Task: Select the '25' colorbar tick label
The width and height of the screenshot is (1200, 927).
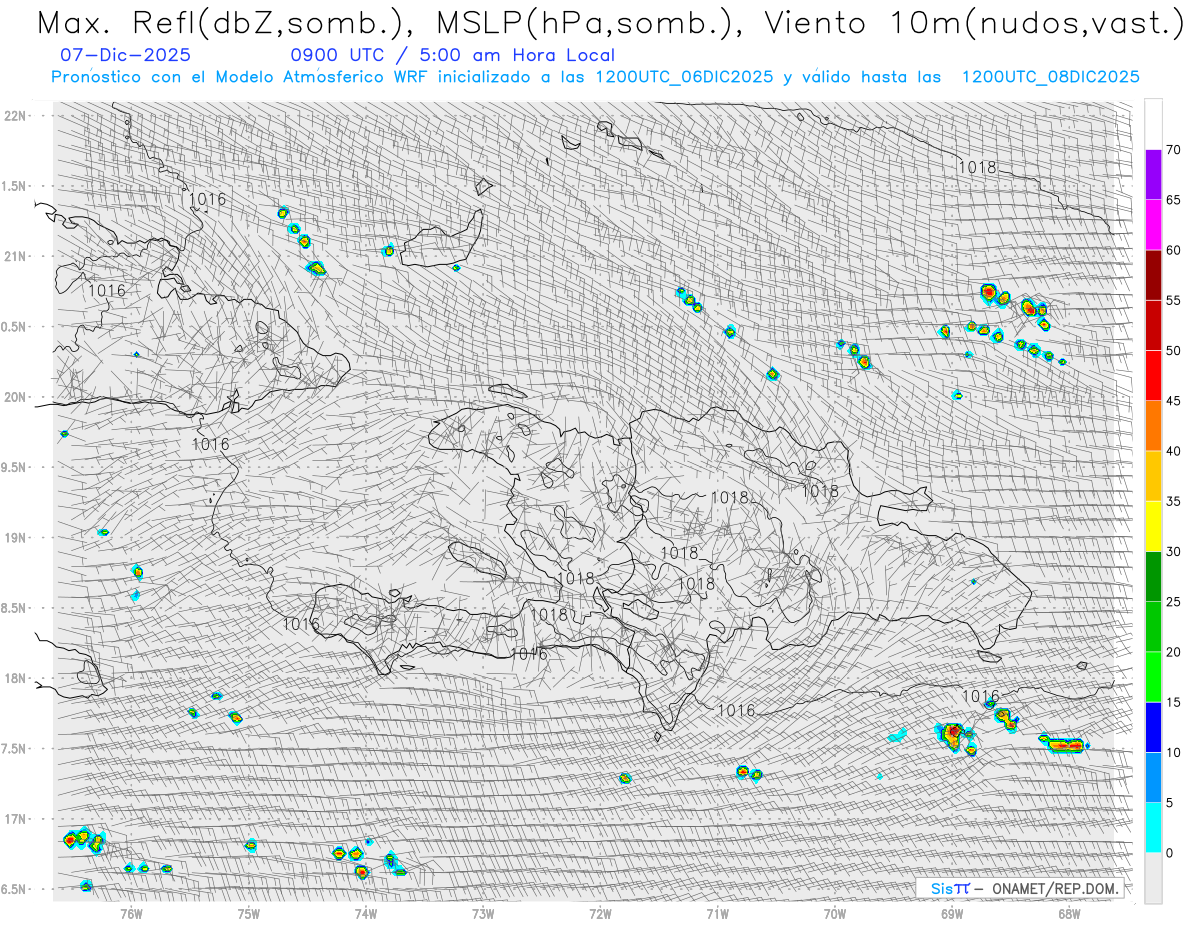Action: point(1174,602)
